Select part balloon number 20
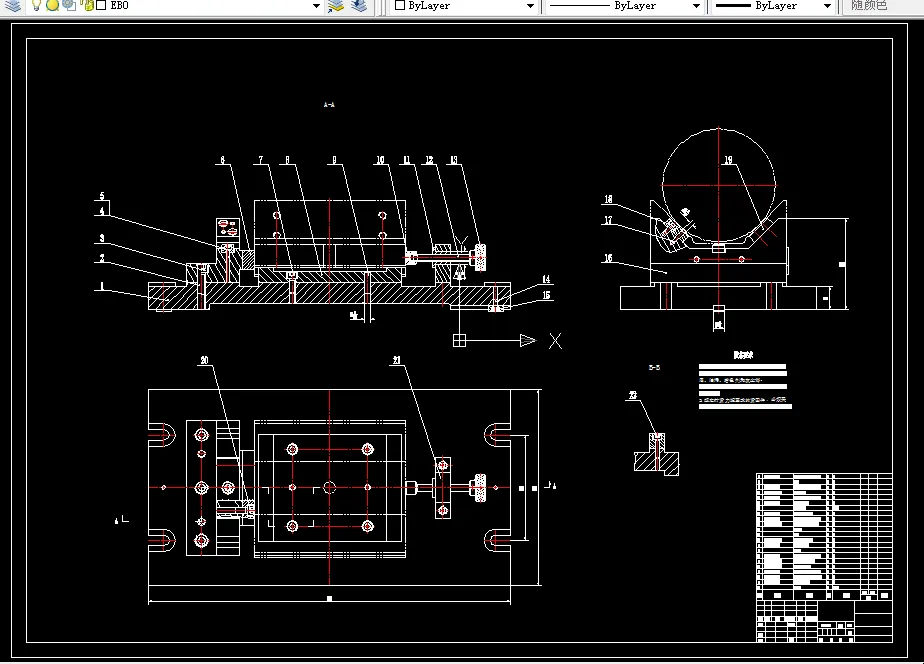The height and width of the screenshot is (664, 924). coord(204,360)
